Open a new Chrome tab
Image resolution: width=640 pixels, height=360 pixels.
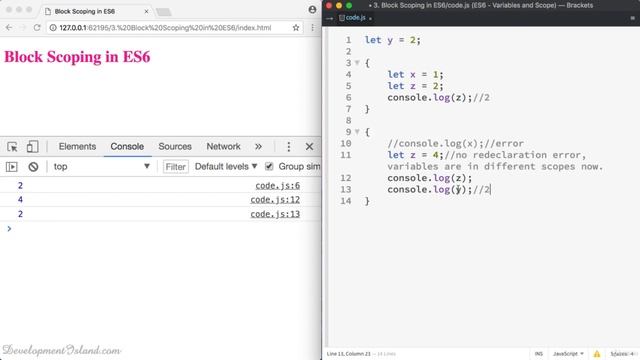tap(164, 12)
